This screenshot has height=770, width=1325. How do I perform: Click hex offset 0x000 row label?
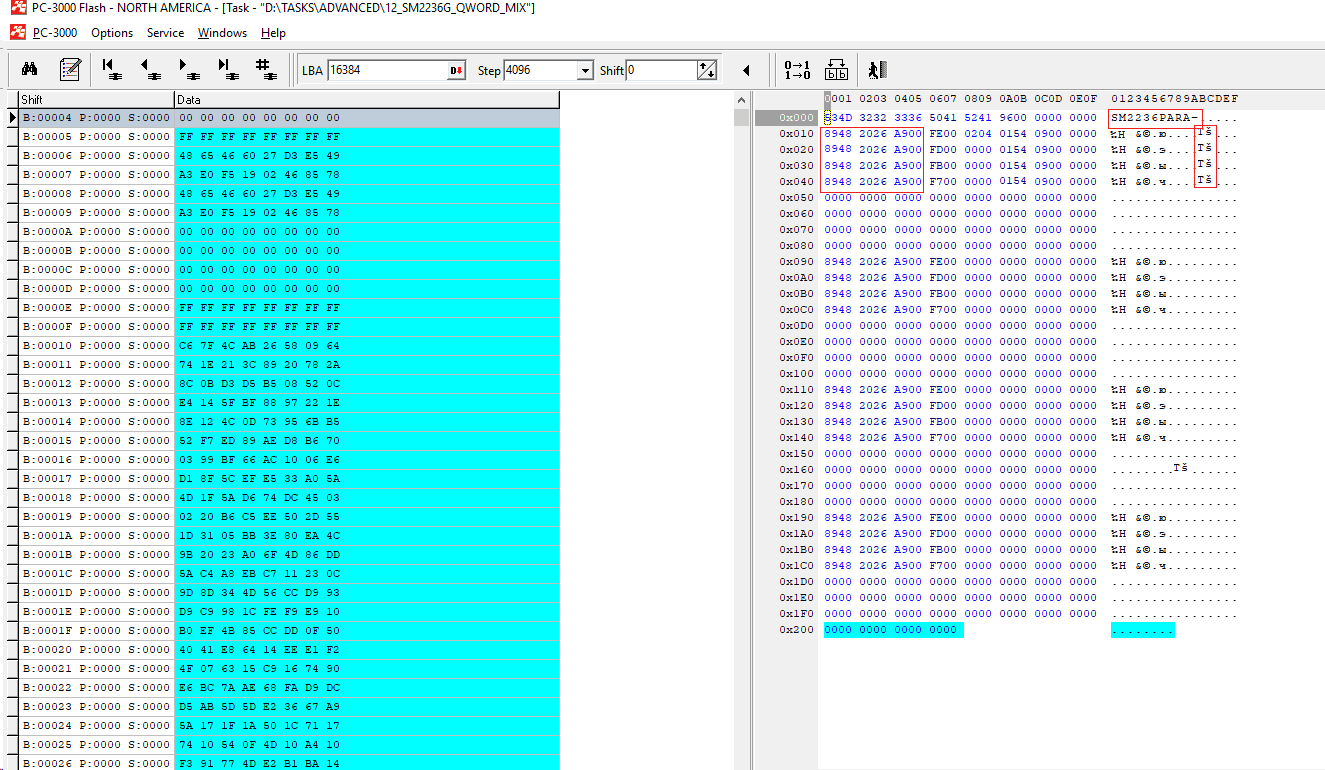click(797, 118)
